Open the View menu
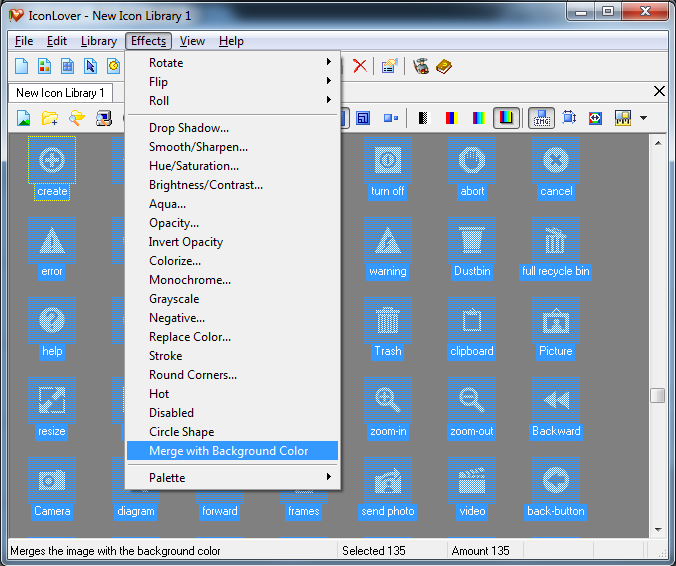The height and width of the screenshot is (566, 676). pos(192,41)
